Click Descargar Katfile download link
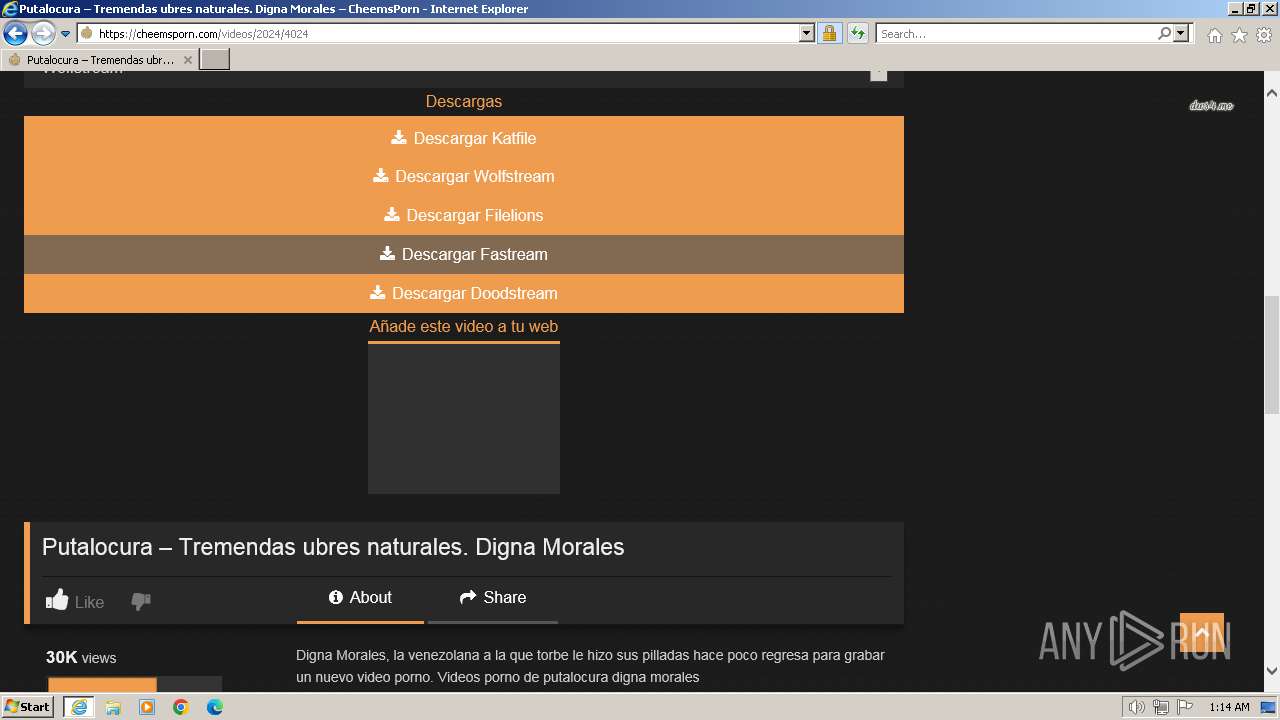This screenshot has width=1280, height=720. [x=464, y=138]
